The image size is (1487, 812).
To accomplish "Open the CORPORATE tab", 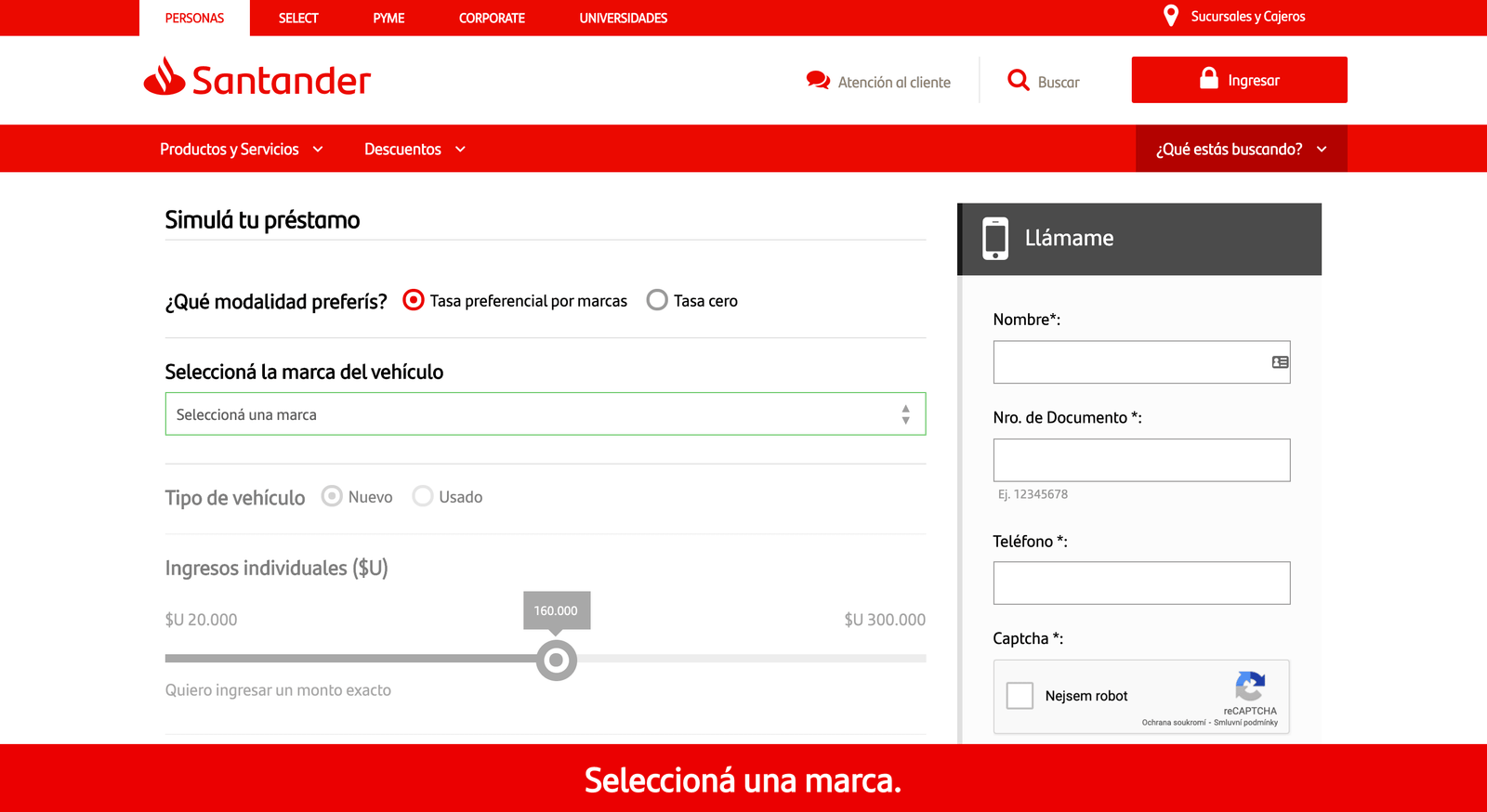I will point(492,18).
